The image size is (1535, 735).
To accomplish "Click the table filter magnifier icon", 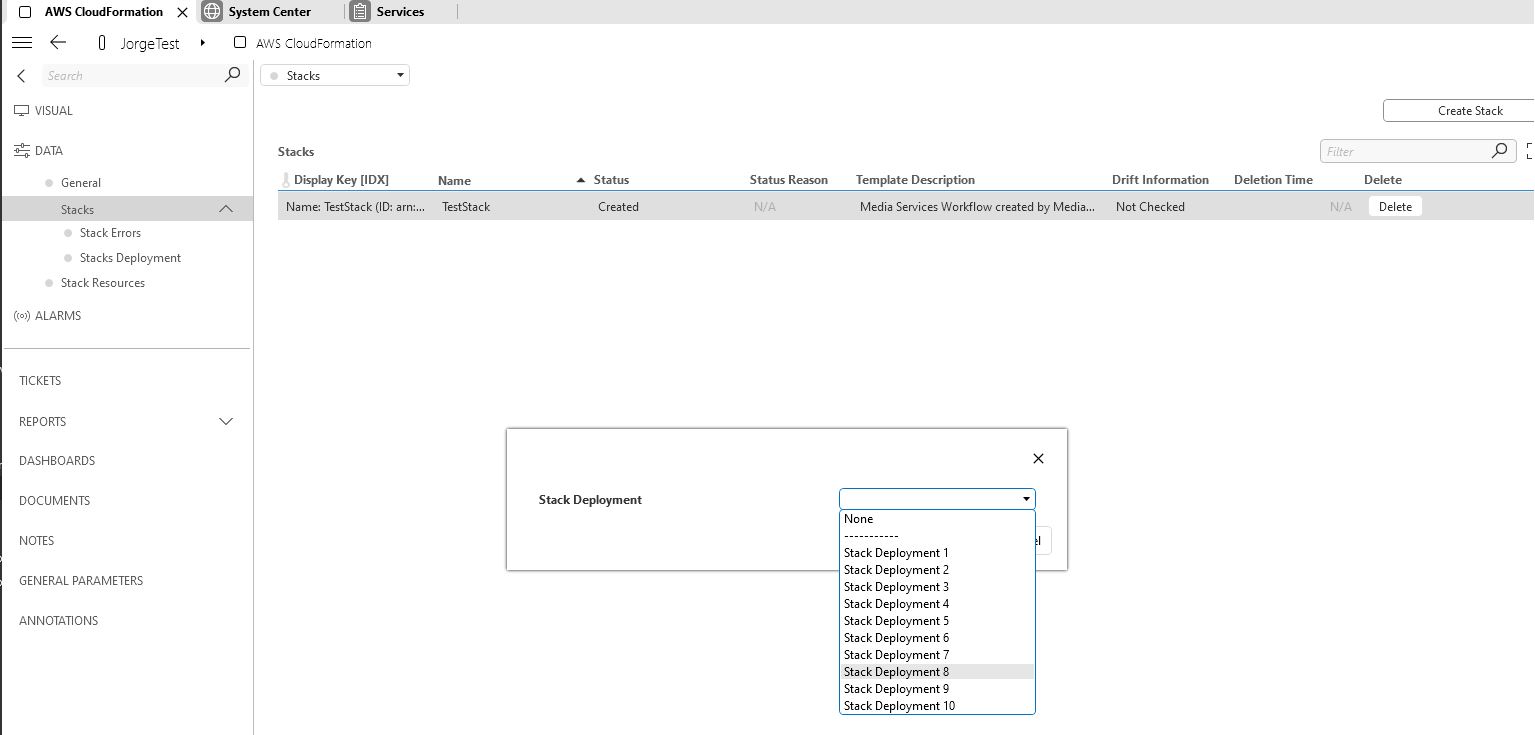I will (1499, 151).
